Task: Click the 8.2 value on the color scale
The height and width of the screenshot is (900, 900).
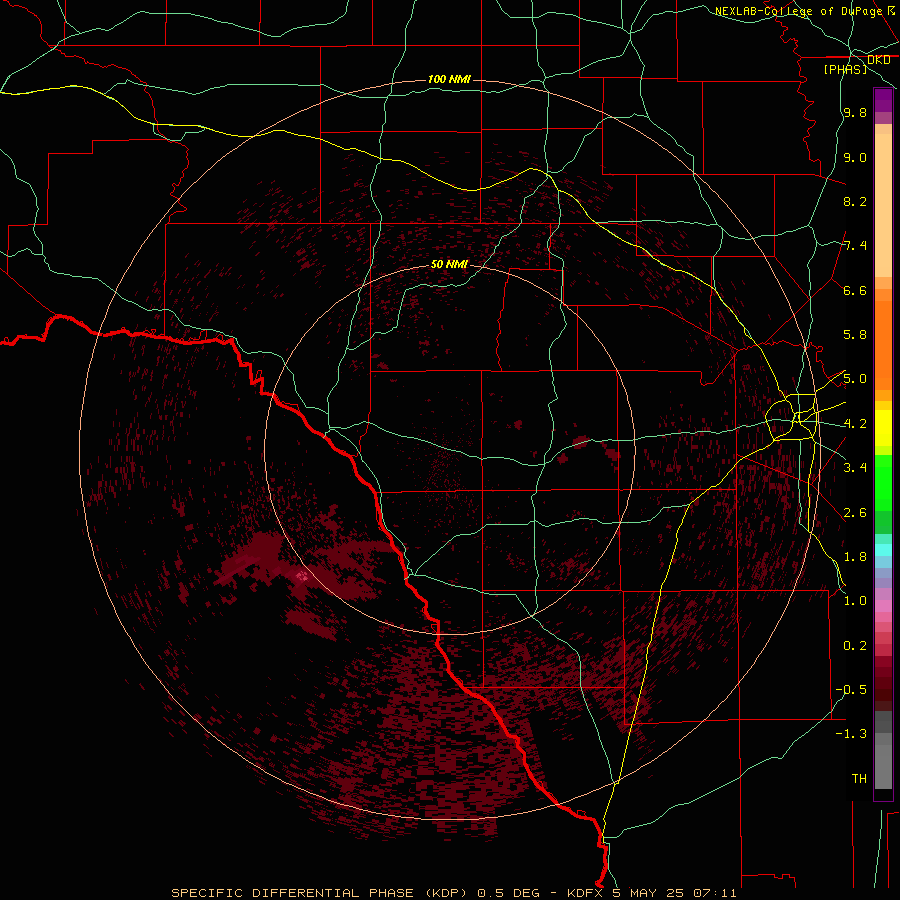Action: (855, 201)
